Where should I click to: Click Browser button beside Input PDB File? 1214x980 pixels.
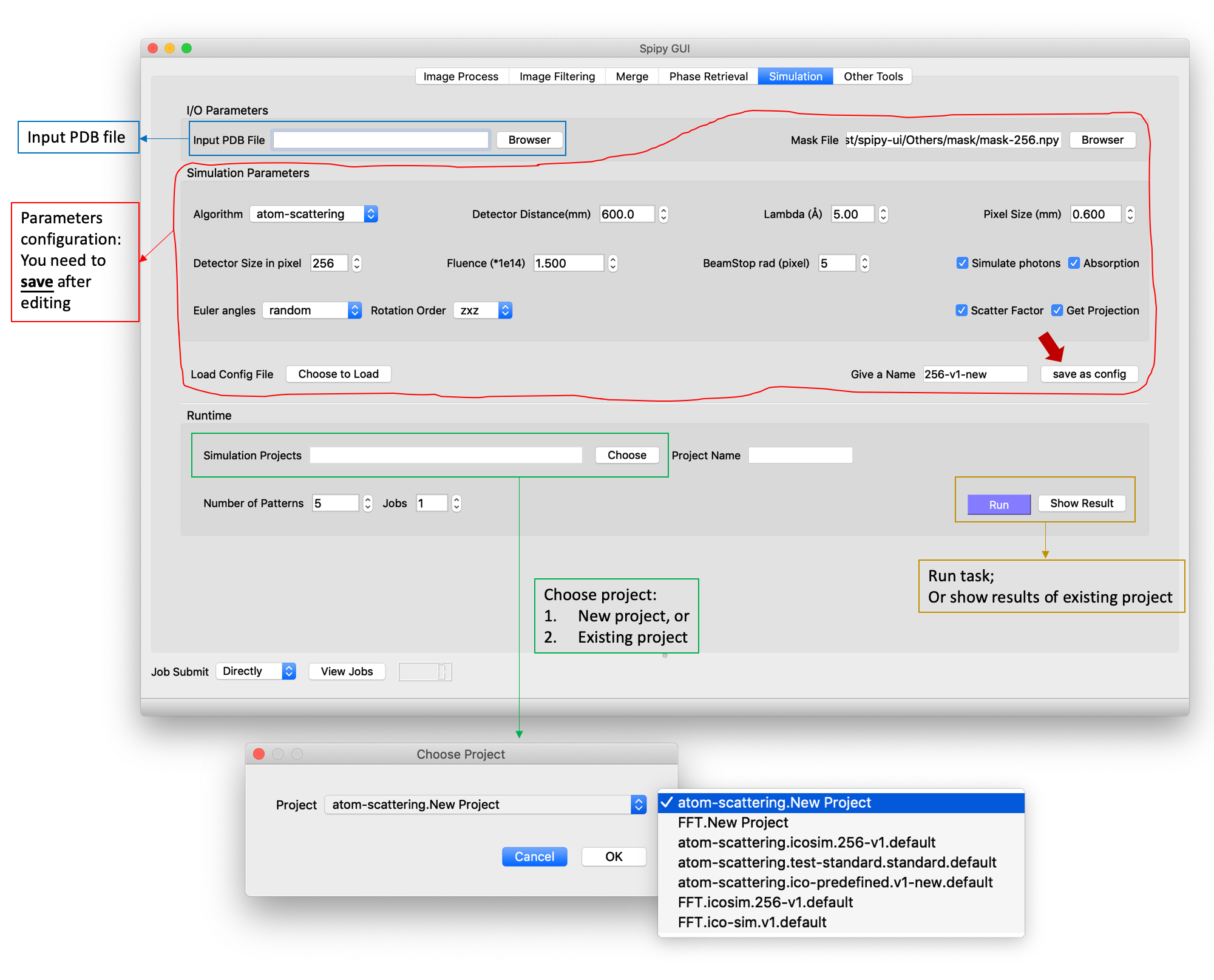coord(529,140)
